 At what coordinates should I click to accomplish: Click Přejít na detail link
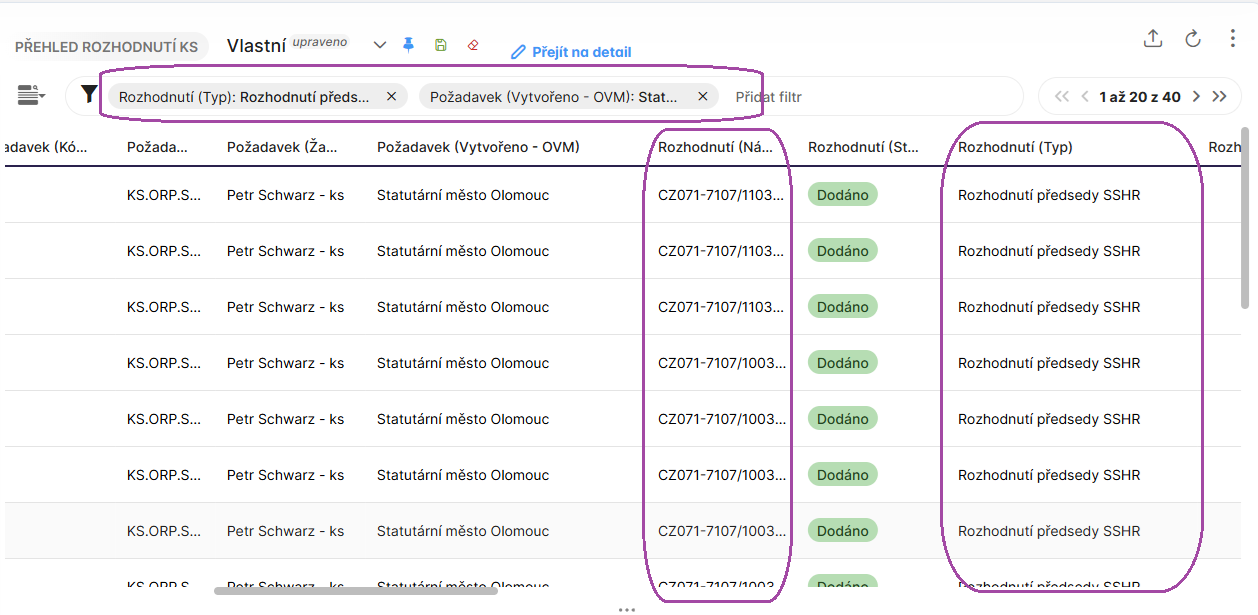tap(571, 52)
